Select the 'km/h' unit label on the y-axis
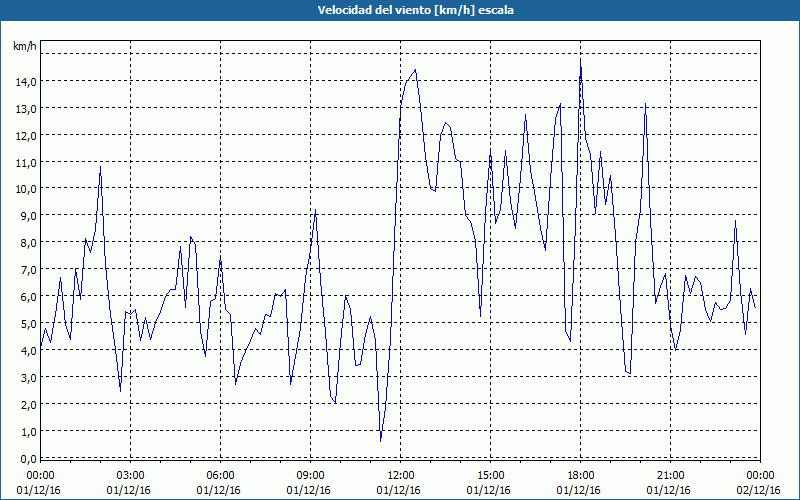Viewport: 800px width, 500px height. (24, 46)
